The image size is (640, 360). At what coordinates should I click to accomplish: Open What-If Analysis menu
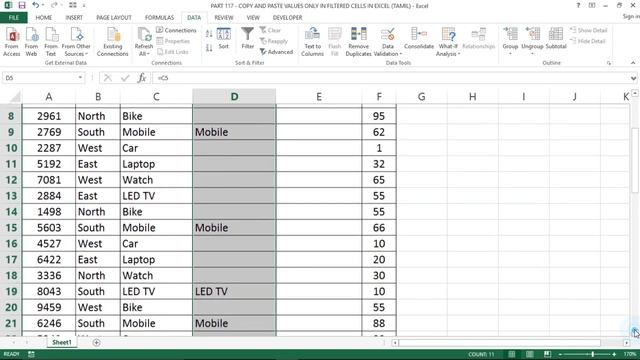pyautogui.click(x=448, y=42)
